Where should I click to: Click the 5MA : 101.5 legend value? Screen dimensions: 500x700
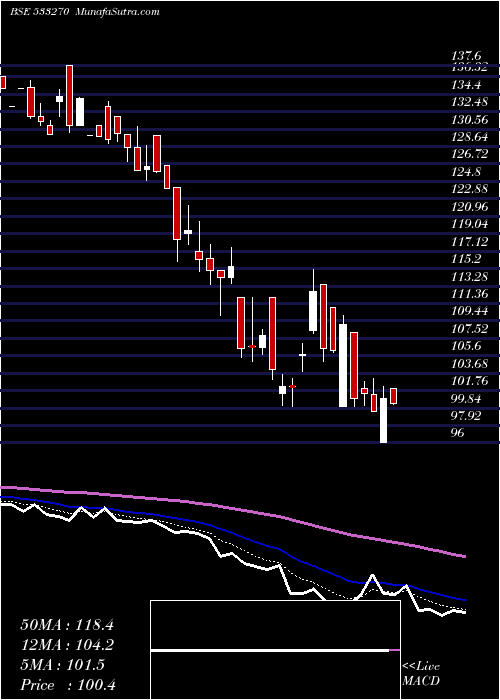62,665
